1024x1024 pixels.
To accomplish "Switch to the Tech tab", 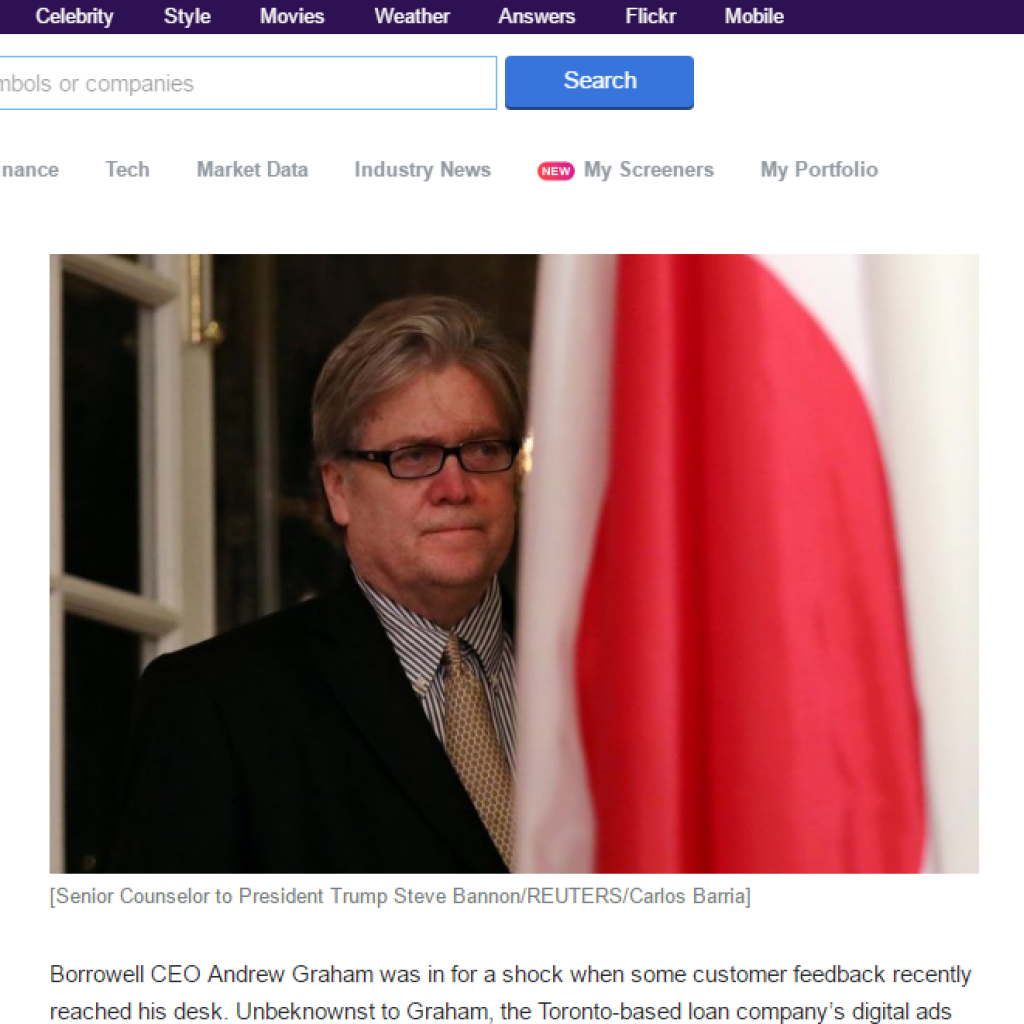I will point(127,170).
